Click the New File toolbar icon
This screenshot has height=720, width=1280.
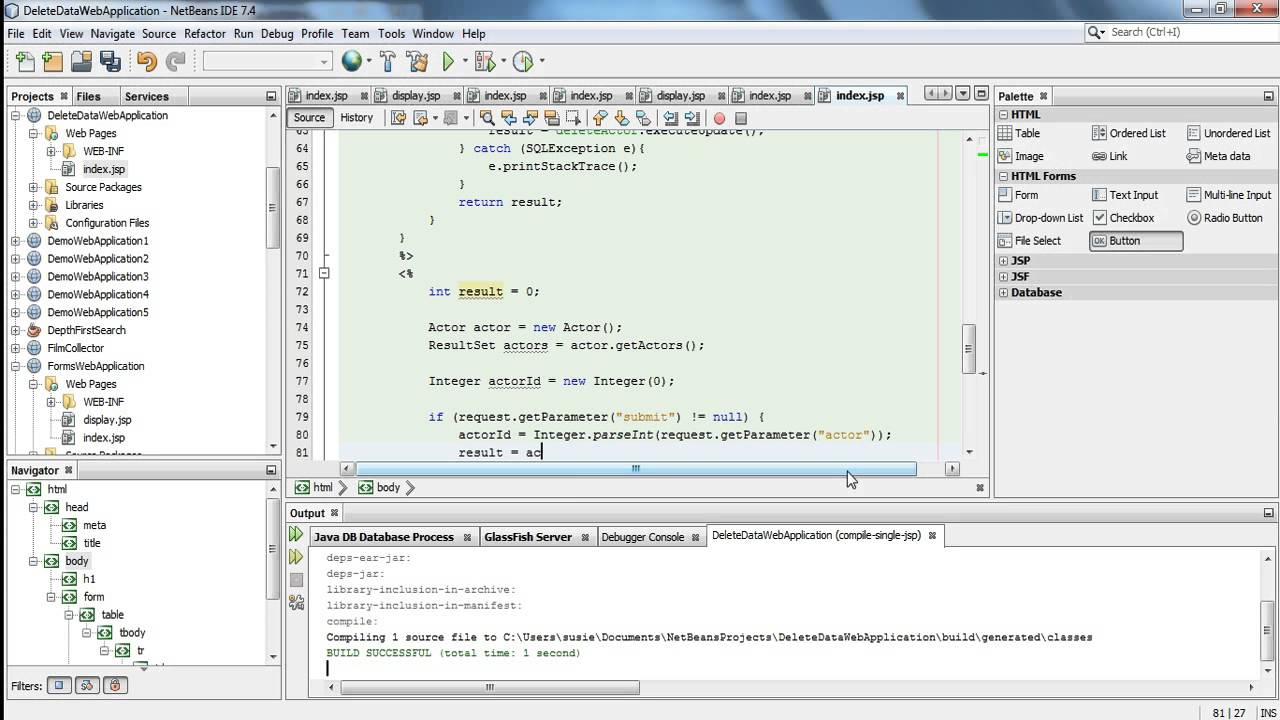tap(26, 62)
